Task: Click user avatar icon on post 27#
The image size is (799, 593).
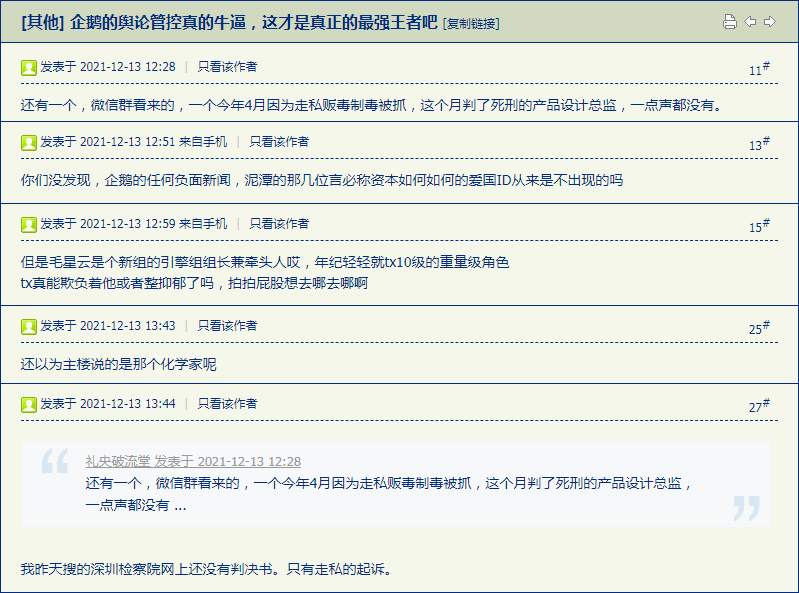Action: click(x=29, y=405)
